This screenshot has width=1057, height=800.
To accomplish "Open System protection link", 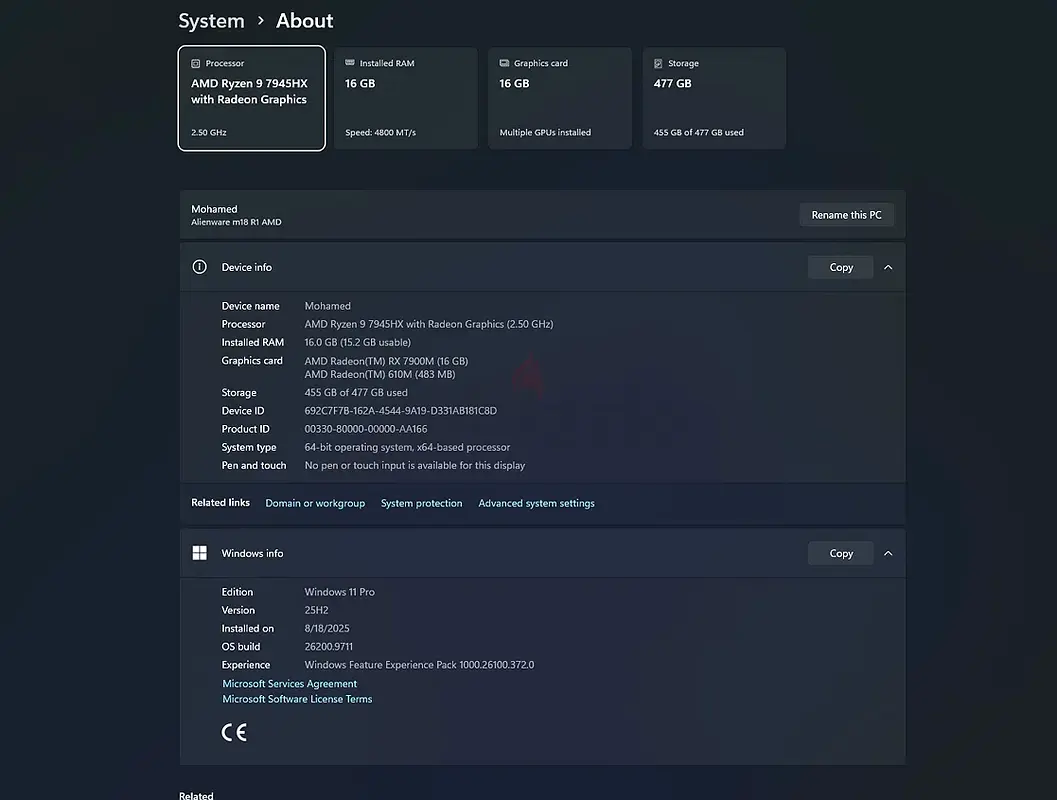I will click(x=421, y=503).
